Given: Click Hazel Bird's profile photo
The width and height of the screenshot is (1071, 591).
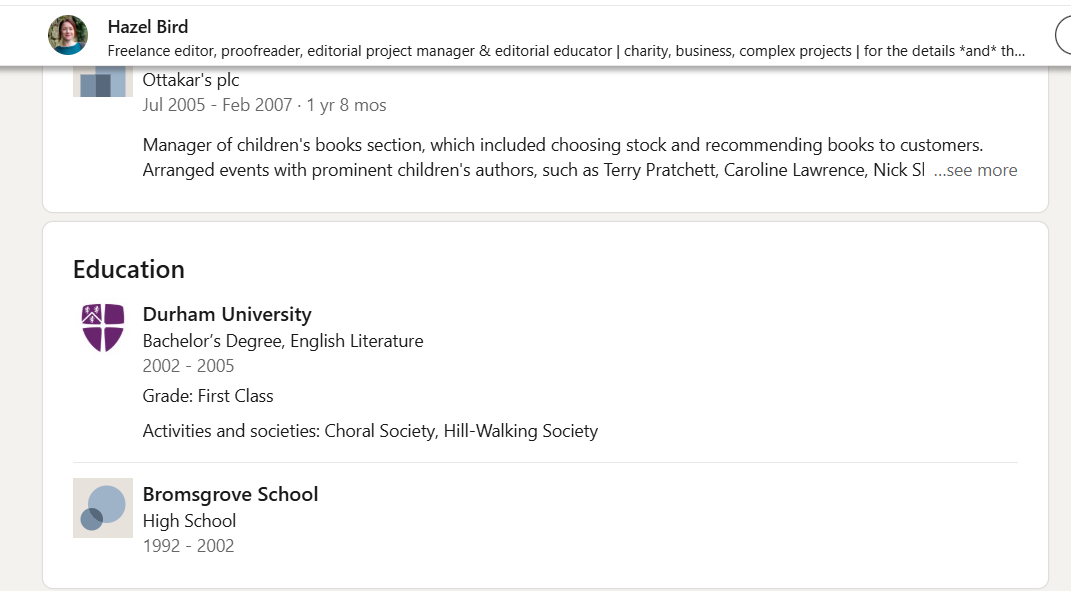Looking at the screenshot, I should tap(68, 36).
